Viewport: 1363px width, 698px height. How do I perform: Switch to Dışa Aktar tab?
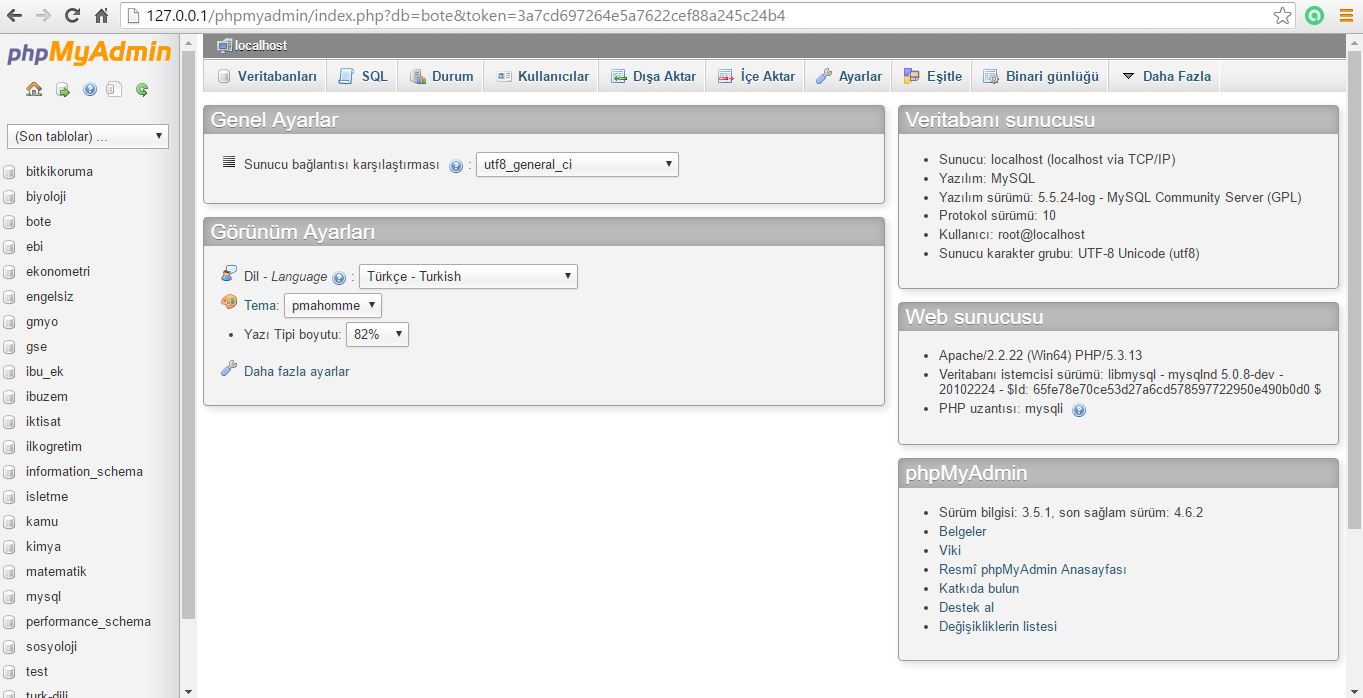[x=653, y=76]
